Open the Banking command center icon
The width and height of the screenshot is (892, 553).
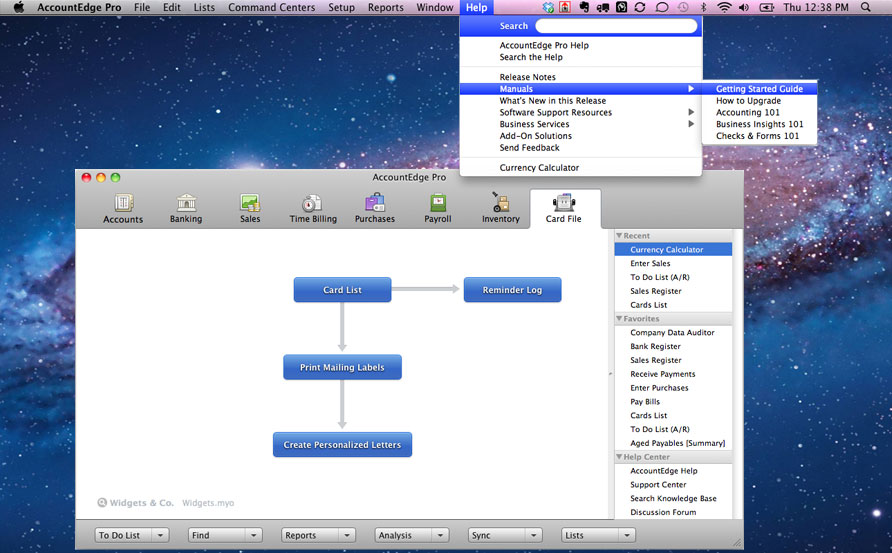[x=186, y=203]
